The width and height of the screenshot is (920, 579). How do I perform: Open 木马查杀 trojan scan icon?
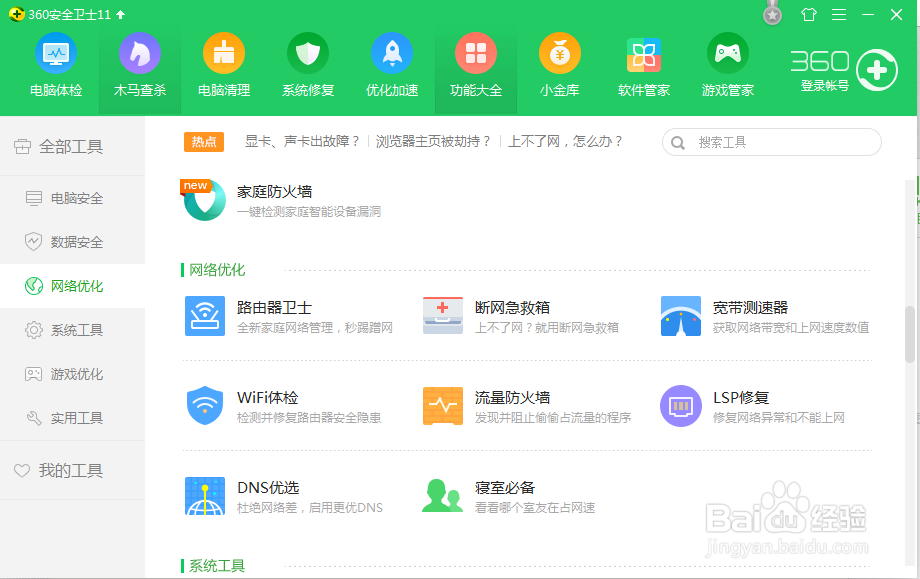coord(140,53)
